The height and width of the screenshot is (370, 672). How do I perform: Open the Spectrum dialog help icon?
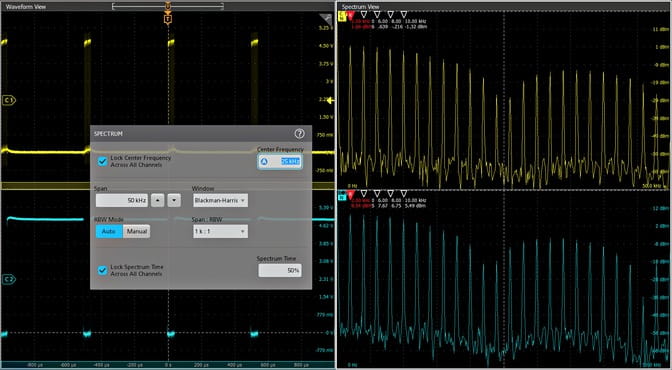299,134
